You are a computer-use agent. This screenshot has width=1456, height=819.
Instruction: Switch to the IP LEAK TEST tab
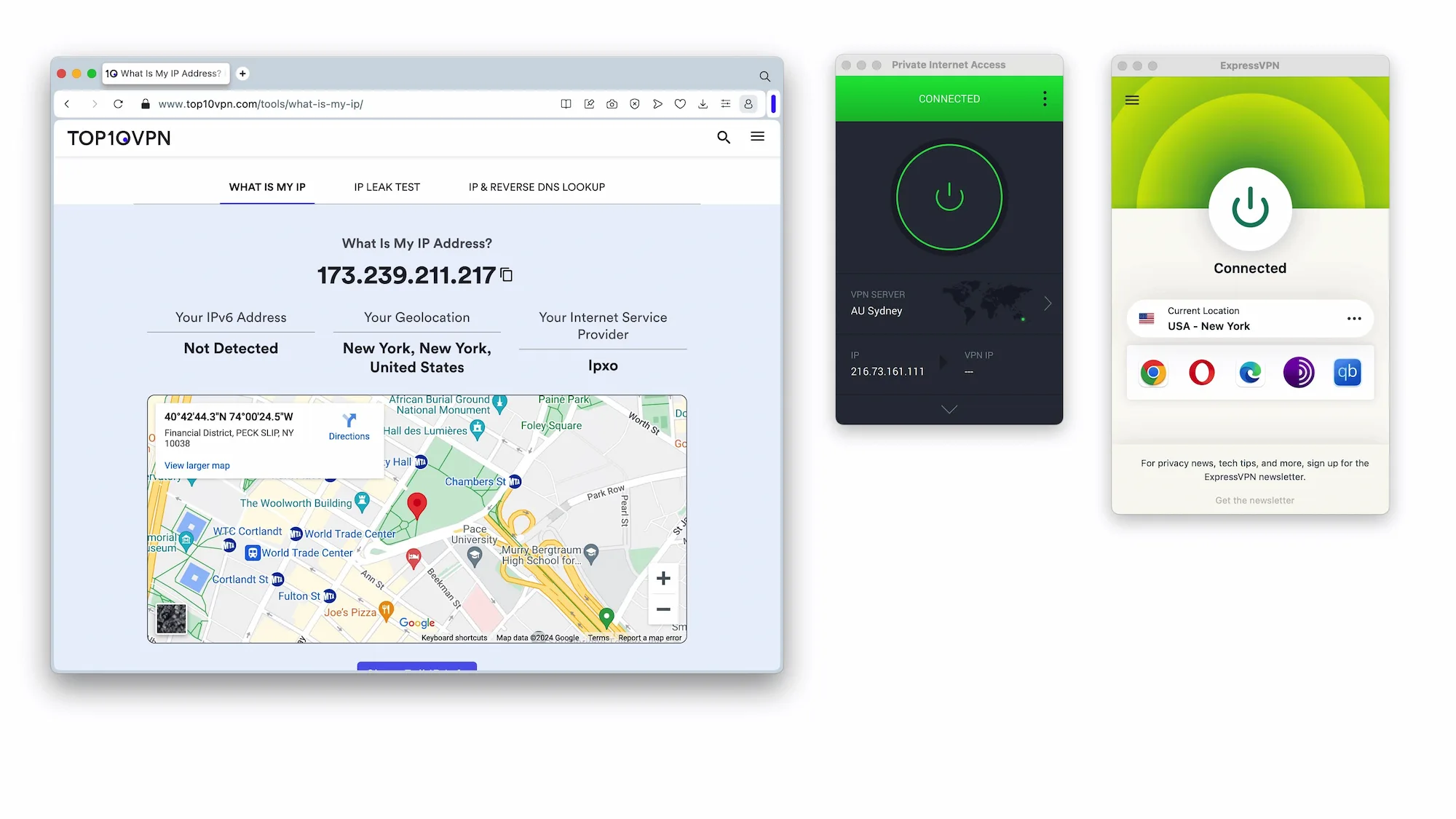click(387, 186)
